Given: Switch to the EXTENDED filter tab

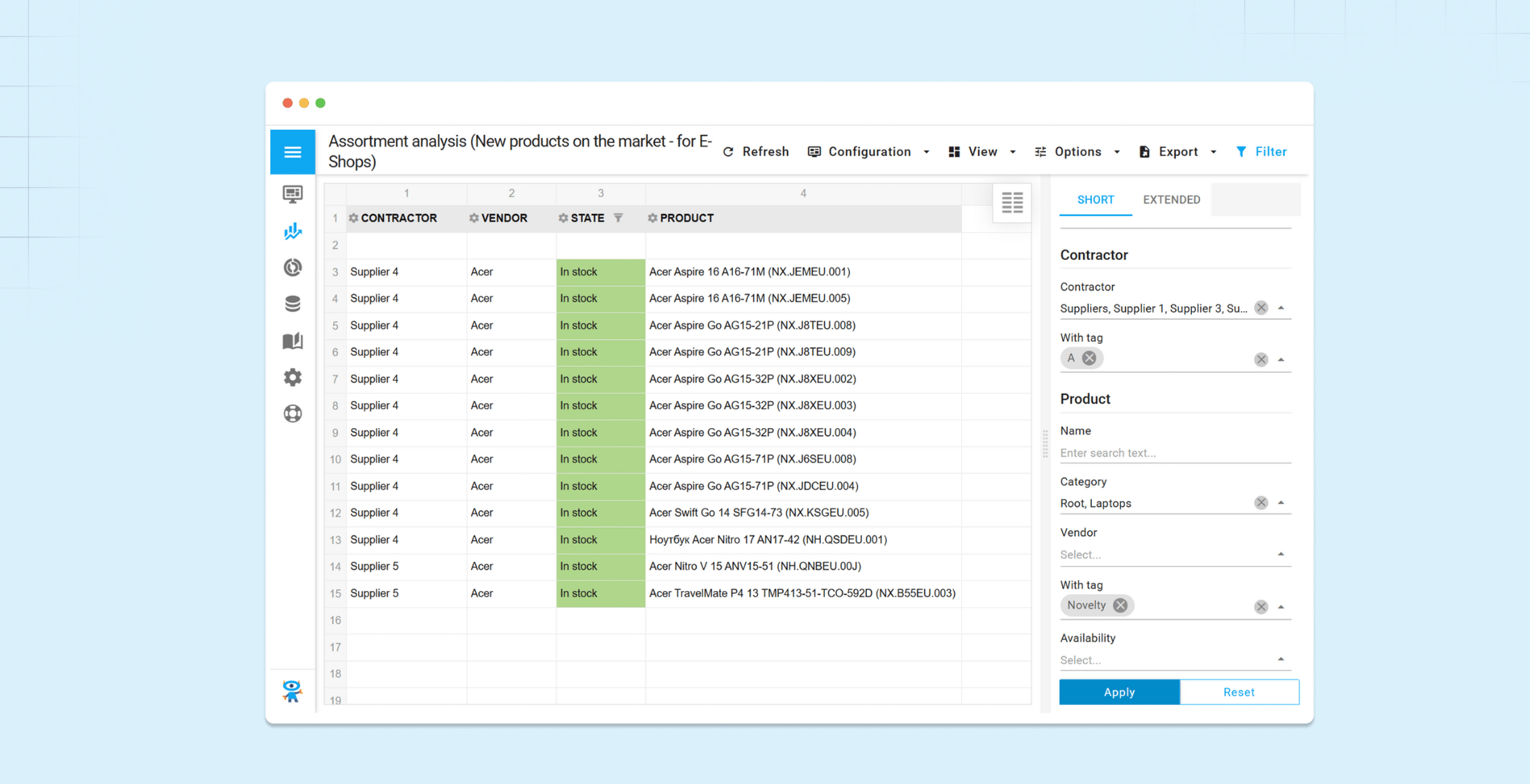Looking at the screenshot, I should [1171, 199].
